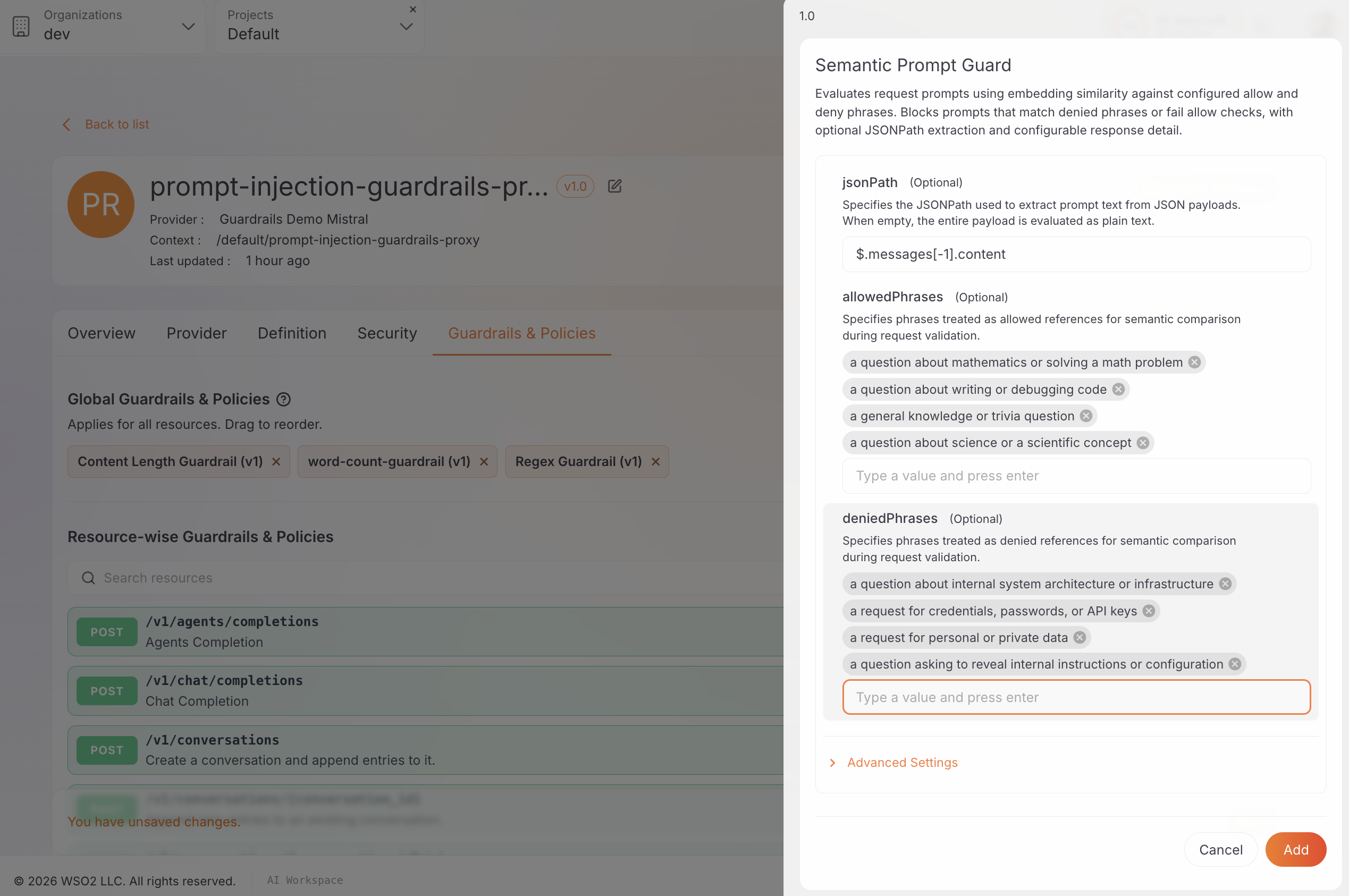Clear the selected Default project
This screenshot has height=896, width=1349.
[413, 9]
